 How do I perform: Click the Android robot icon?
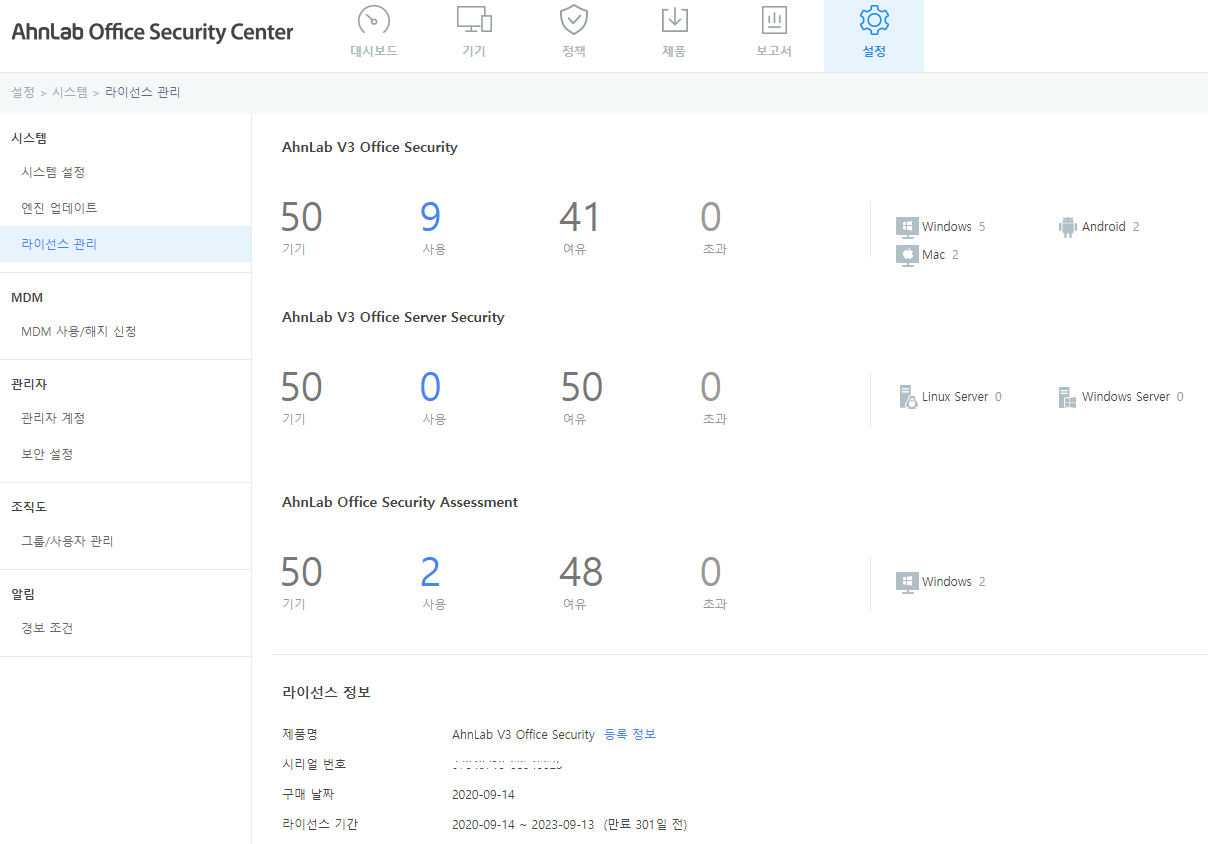[x=1067, y=227]
